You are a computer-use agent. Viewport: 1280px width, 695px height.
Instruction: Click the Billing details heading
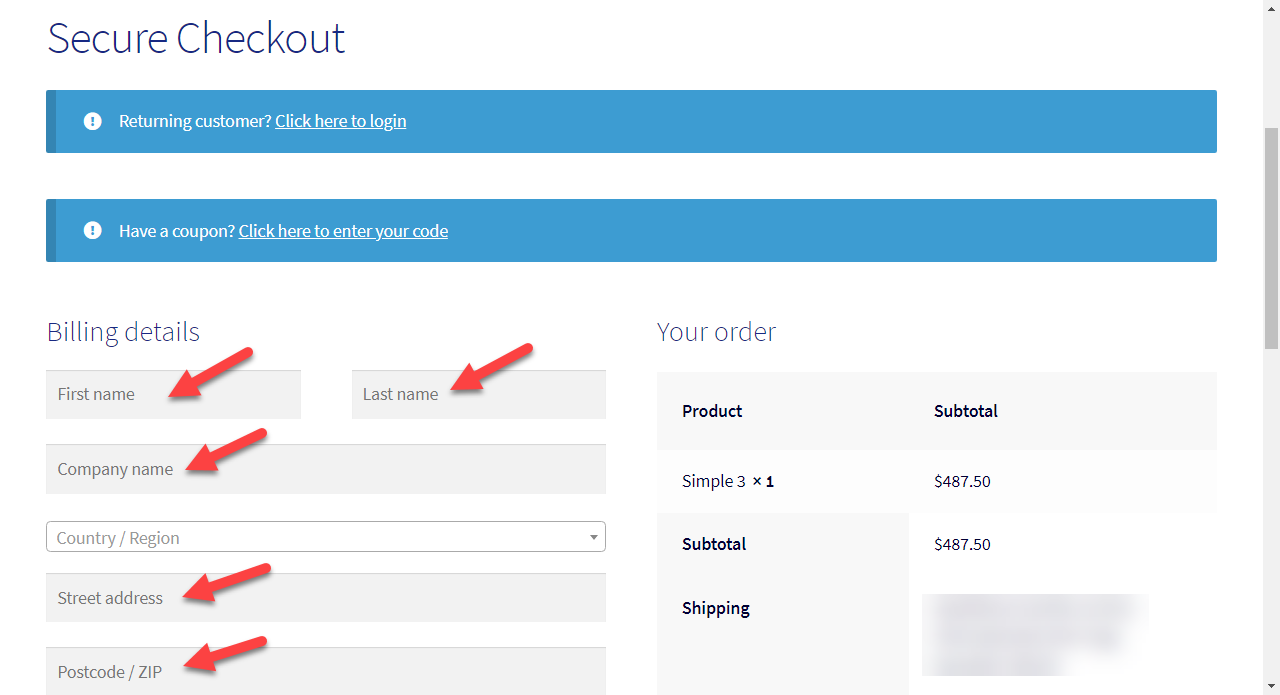coord(123,332)
